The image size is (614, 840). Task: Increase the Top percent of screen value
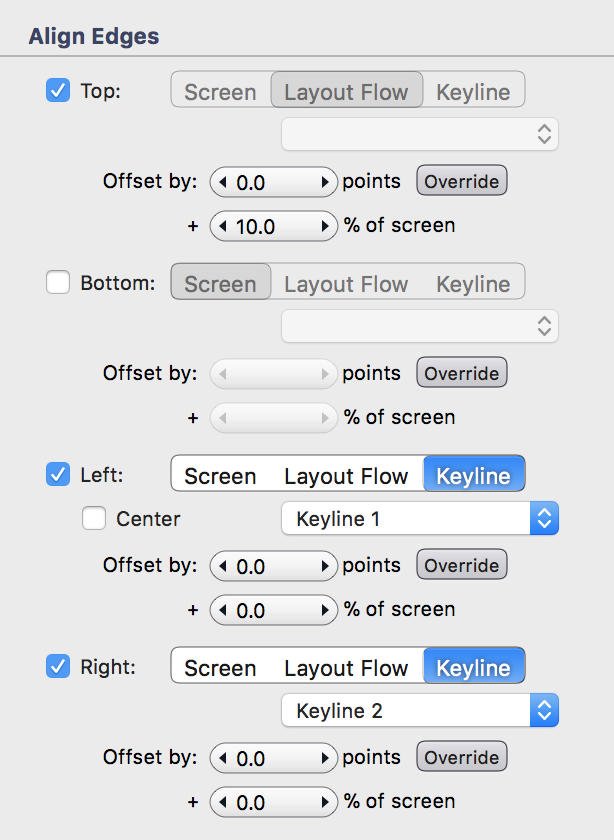[325, 227]
